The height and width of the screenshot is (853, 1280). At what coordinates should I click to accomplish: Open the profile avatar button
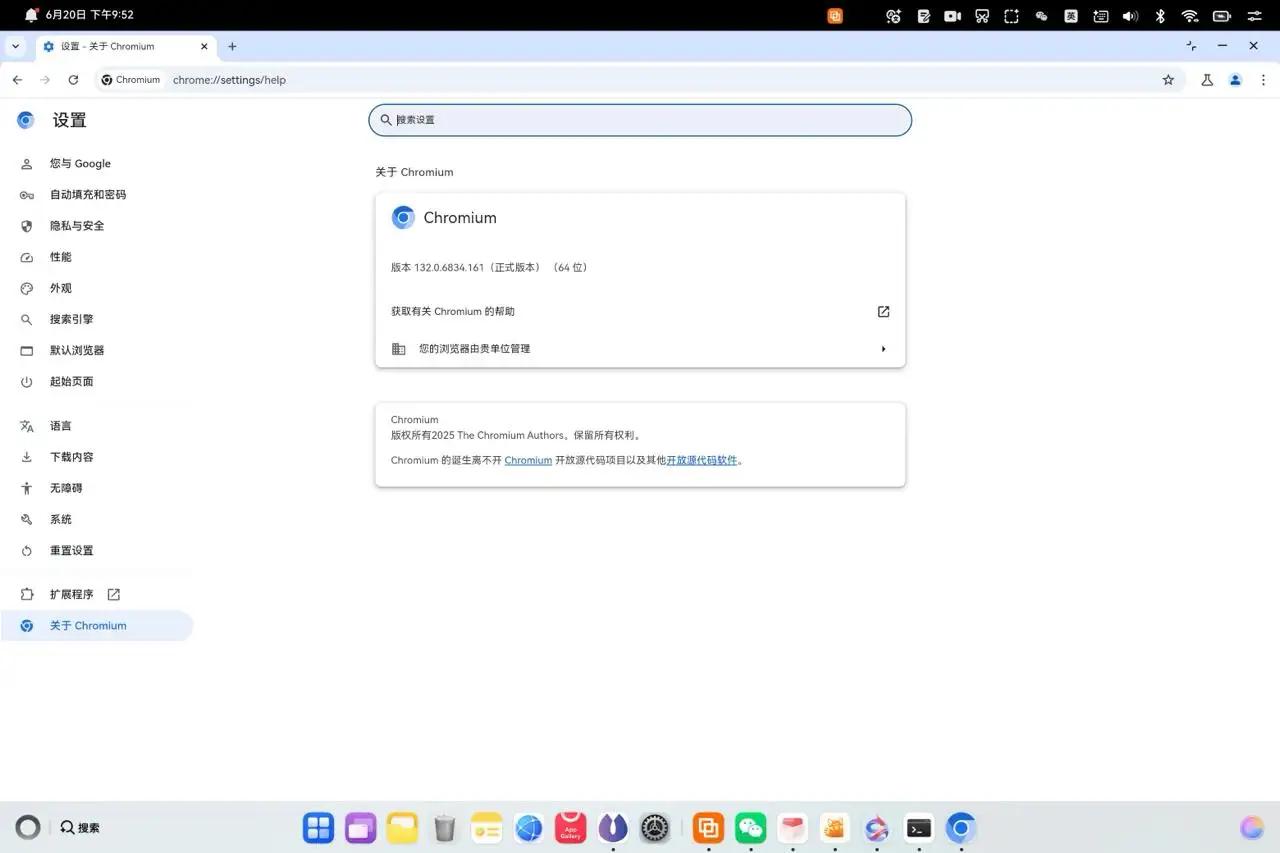[1235, 80]
